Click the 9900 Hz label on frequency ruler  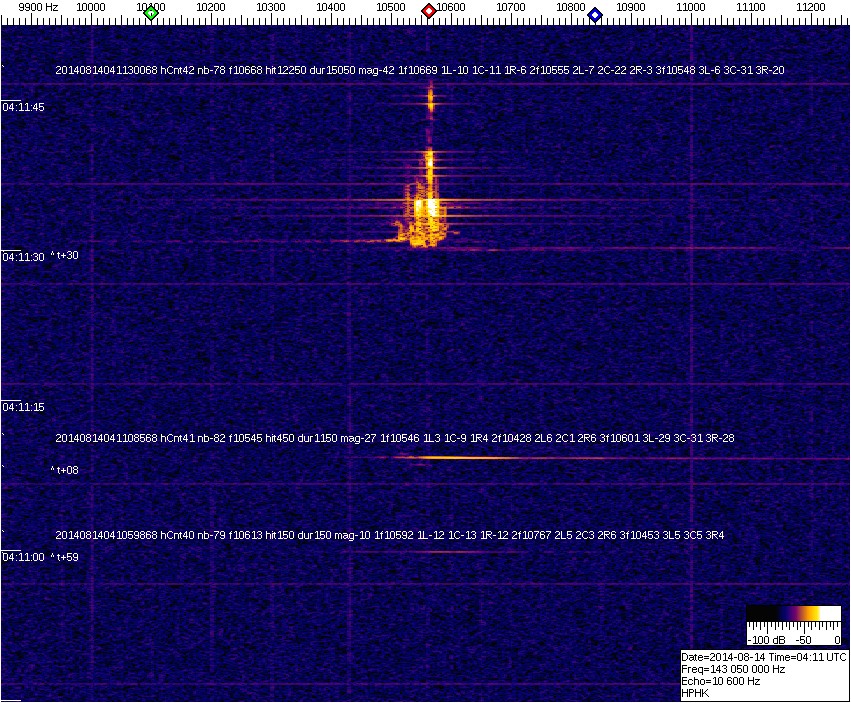[38, 7]
